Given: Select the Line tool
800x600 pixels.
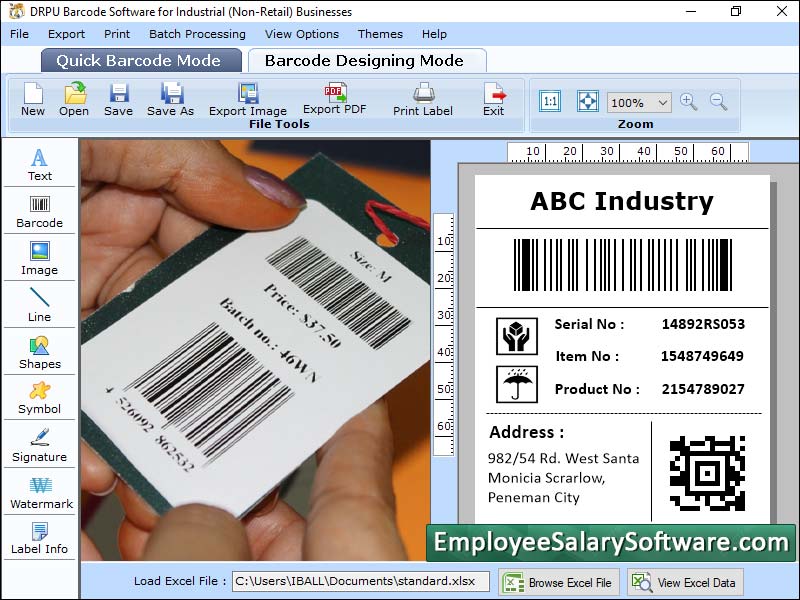Looking at the screenshot, I should [x=39, y=305].
